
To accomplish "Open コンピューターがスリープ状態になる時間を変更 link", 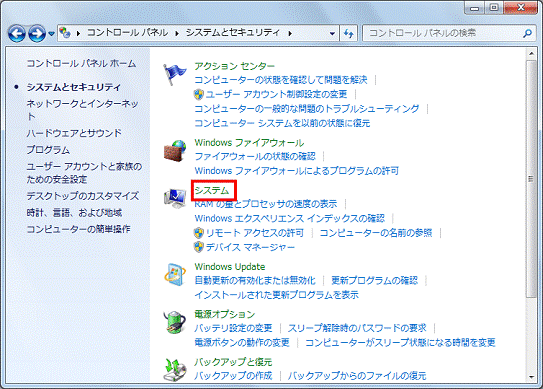I will (x=400, y=343).
